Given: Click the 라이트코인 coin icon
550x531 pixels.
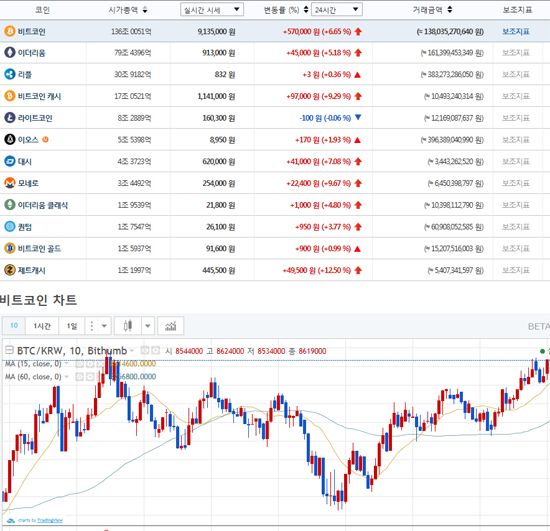Looking at the screenshot, I should pyautogui.click(x=10, y=117).
